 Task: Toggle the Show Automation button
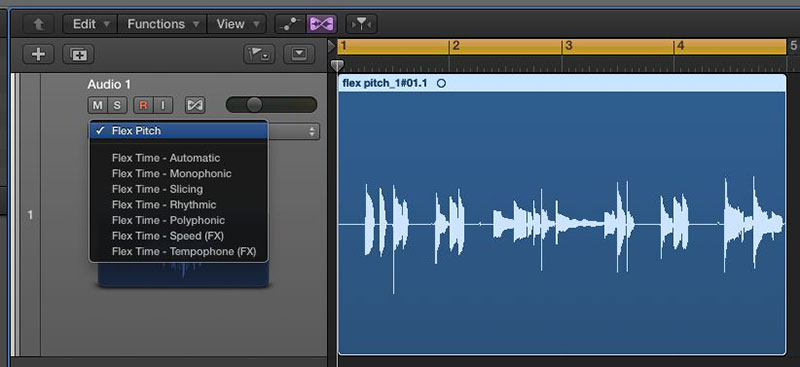(291, 24)
